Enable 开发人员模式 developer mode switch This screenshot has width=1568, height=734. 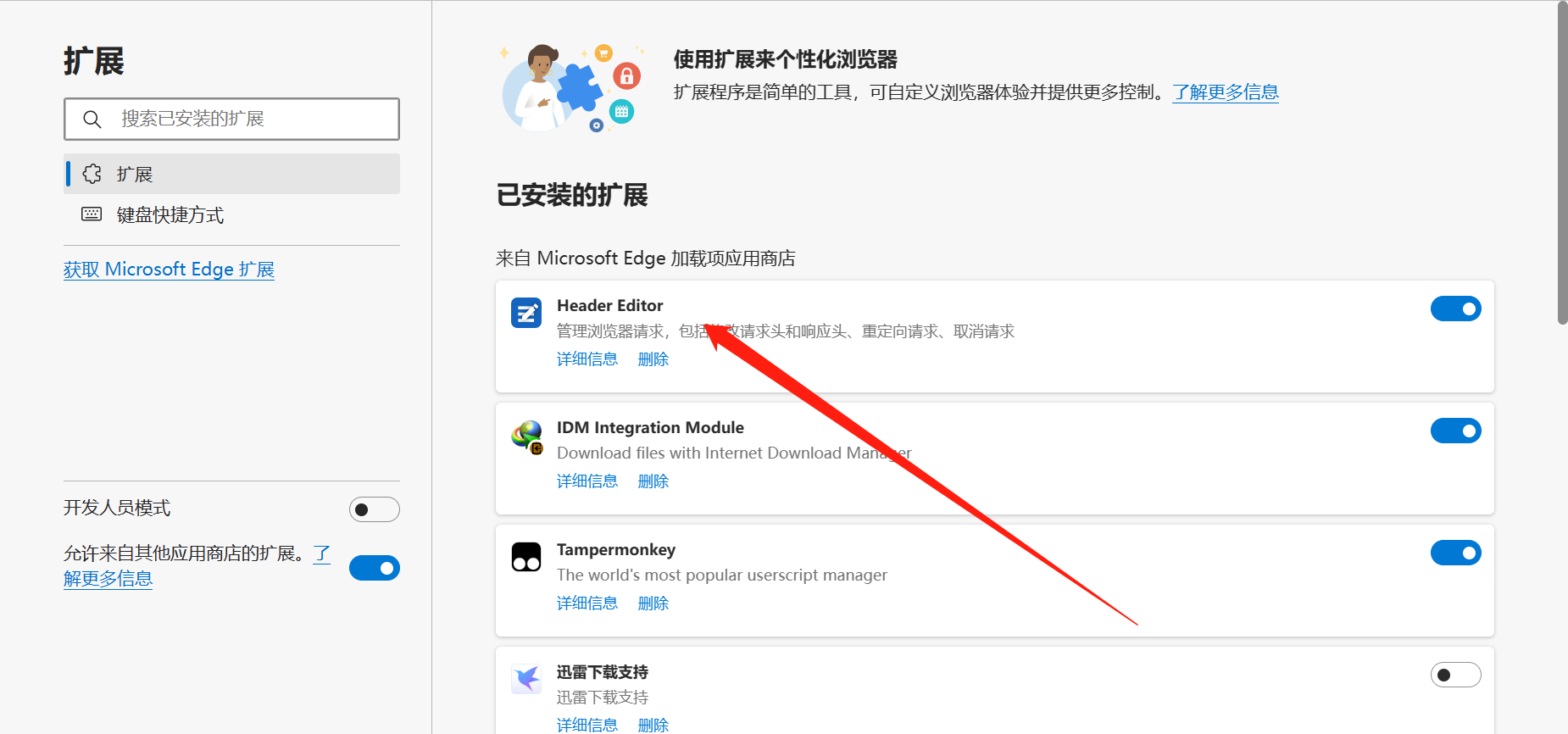(x=375, y=509)
